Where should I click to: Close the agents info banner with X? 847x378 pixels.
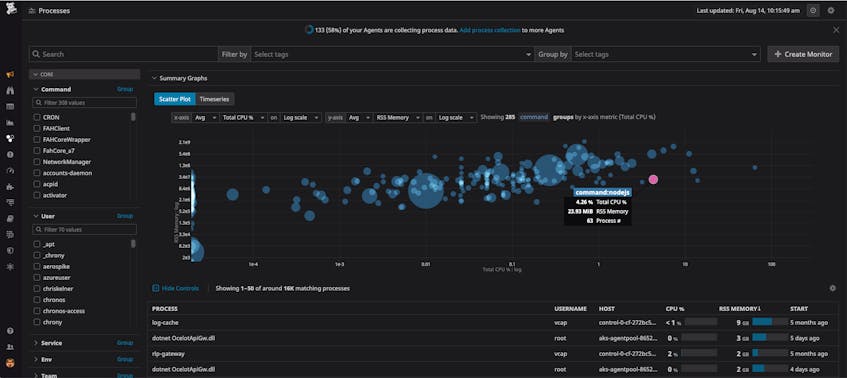click(836, 30)
